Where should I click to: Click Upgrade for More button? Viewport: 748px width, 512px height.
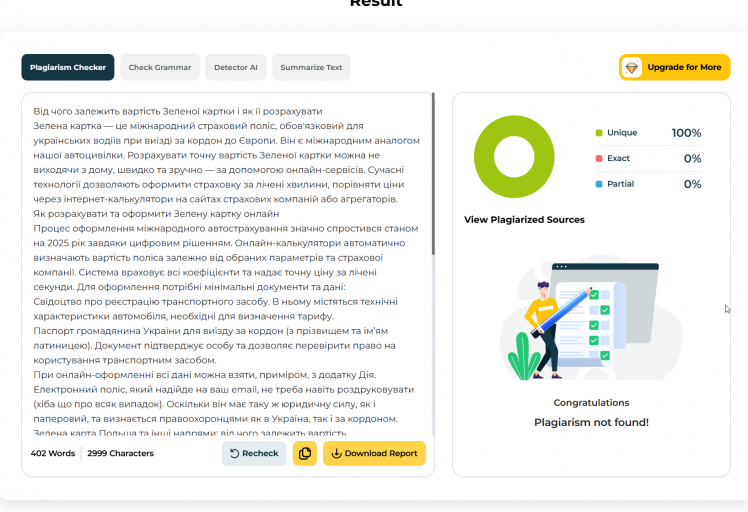(675, 67)
